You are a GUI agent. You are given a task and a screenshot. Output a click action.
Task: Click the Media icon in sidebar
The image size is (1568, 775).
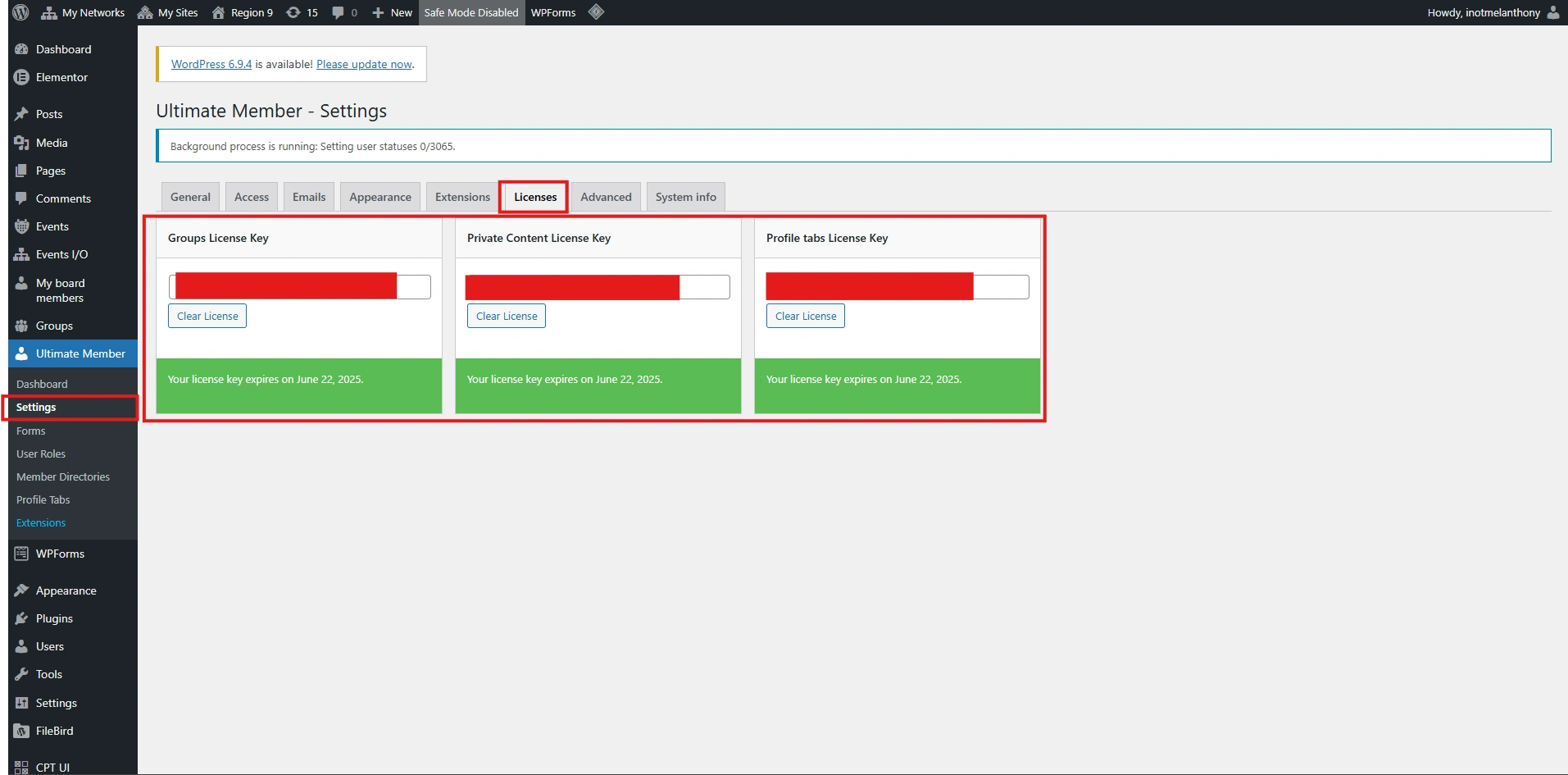(22, 143)
